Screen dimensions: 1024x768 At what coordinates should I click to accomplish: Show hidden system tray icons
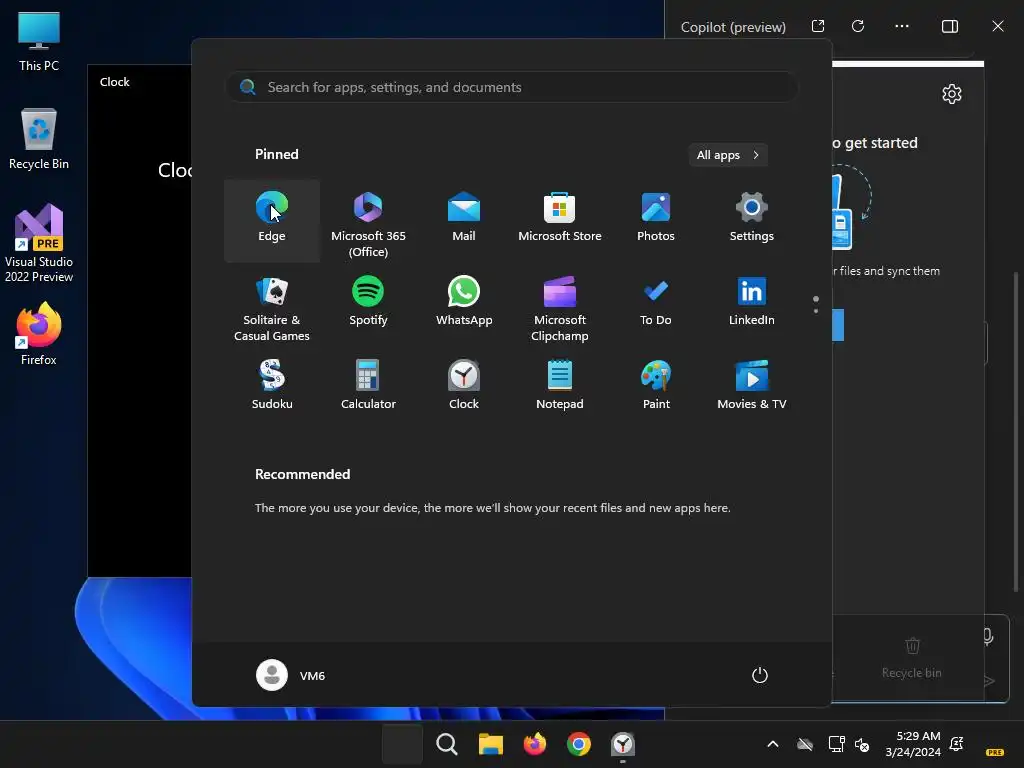[773, 744]
